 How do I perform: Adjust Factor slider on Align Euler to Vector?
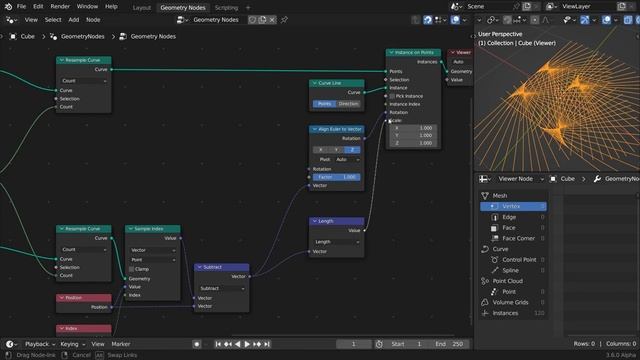[337, 177]
